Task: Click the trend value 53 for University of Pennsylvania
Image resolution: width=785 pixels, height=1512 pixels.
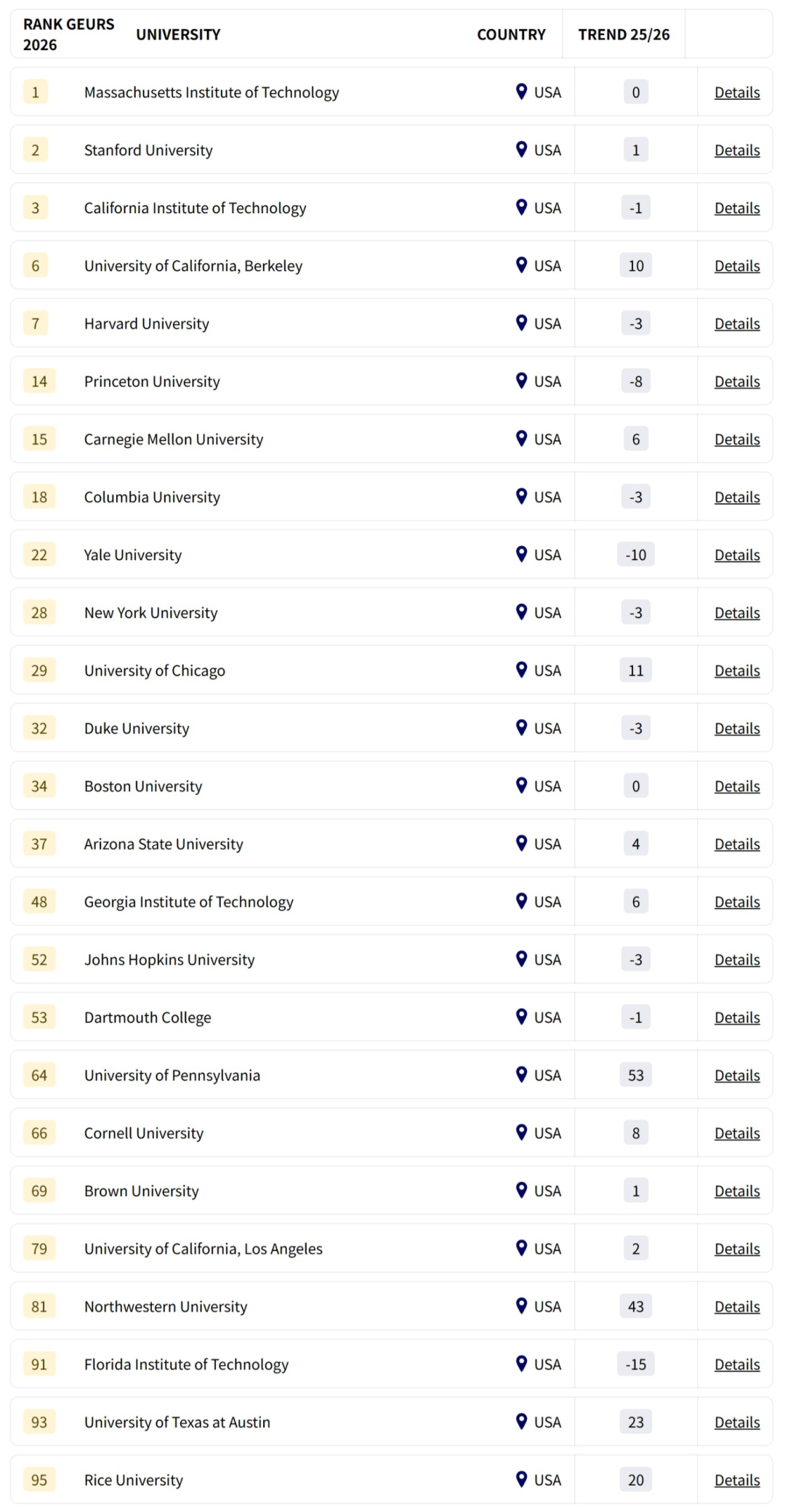Action: click(x=635, y=1075)
